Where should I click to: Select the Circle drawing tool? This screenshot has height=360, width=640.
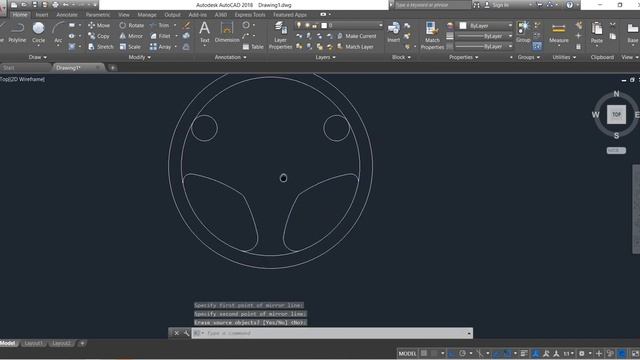(38, 32)
